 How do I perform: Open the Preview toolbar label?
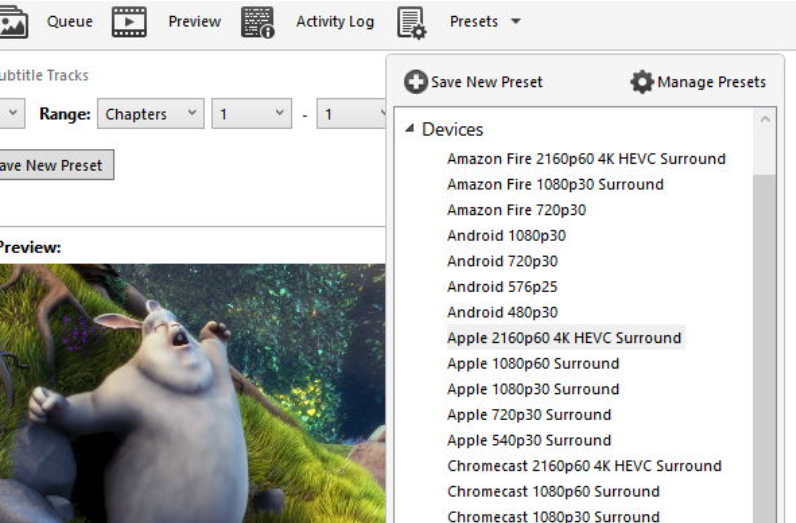(194, 22)
